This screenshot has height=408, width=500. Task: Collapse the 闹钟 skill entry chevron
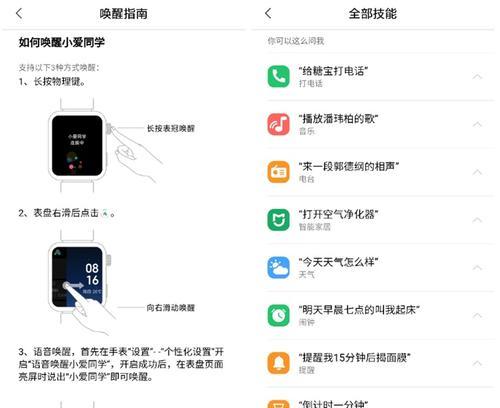[477, 315]
